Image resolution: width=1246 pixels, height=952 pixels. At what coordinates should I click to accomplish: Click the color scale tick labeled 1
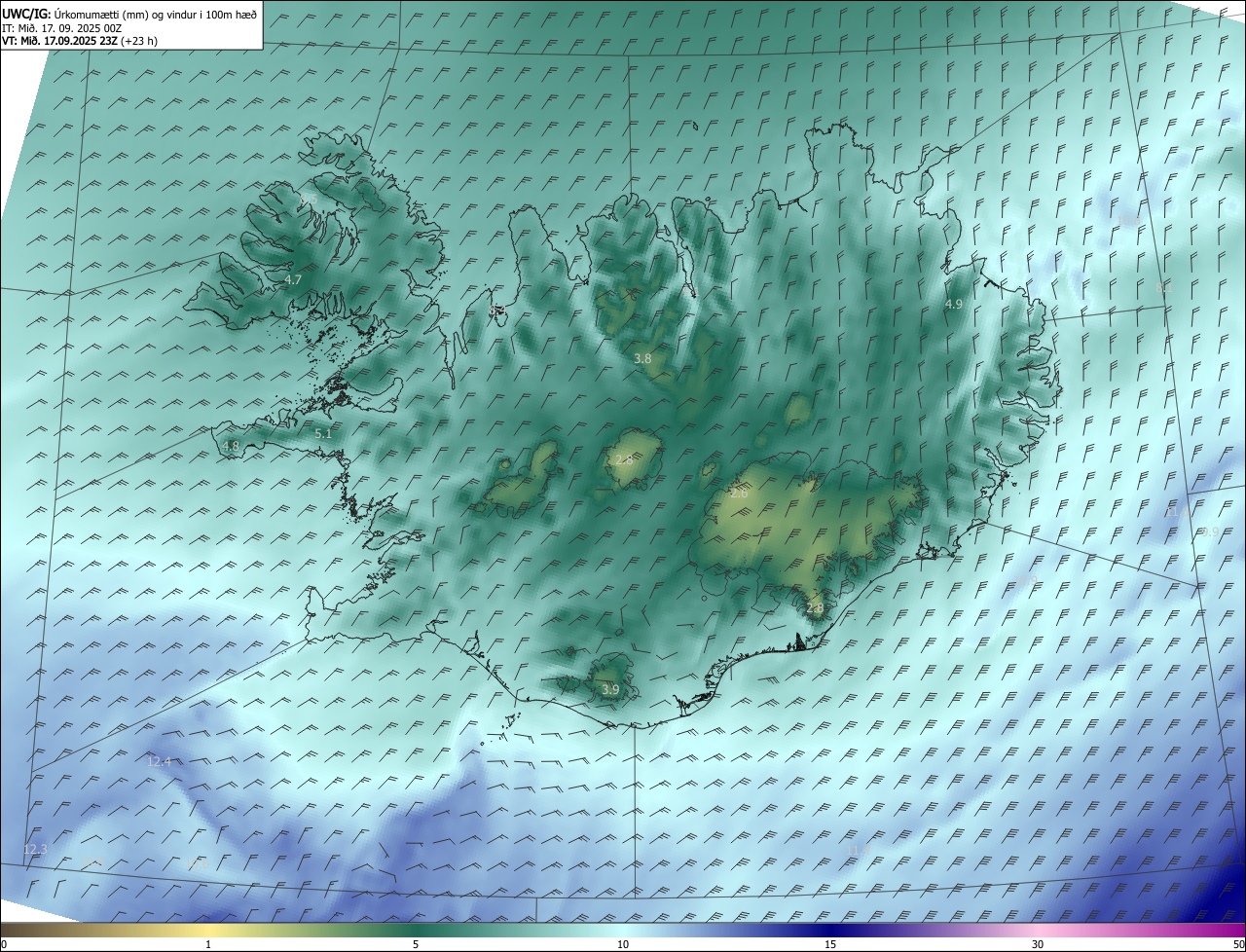point(208,944)
